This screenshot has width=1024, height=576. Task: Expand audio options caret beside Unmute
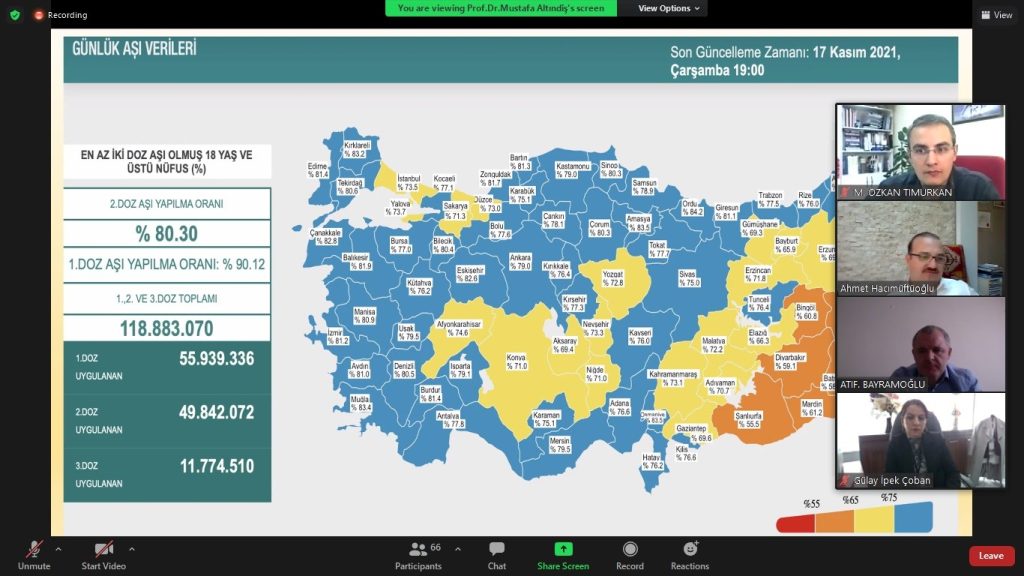click(58, 549)
